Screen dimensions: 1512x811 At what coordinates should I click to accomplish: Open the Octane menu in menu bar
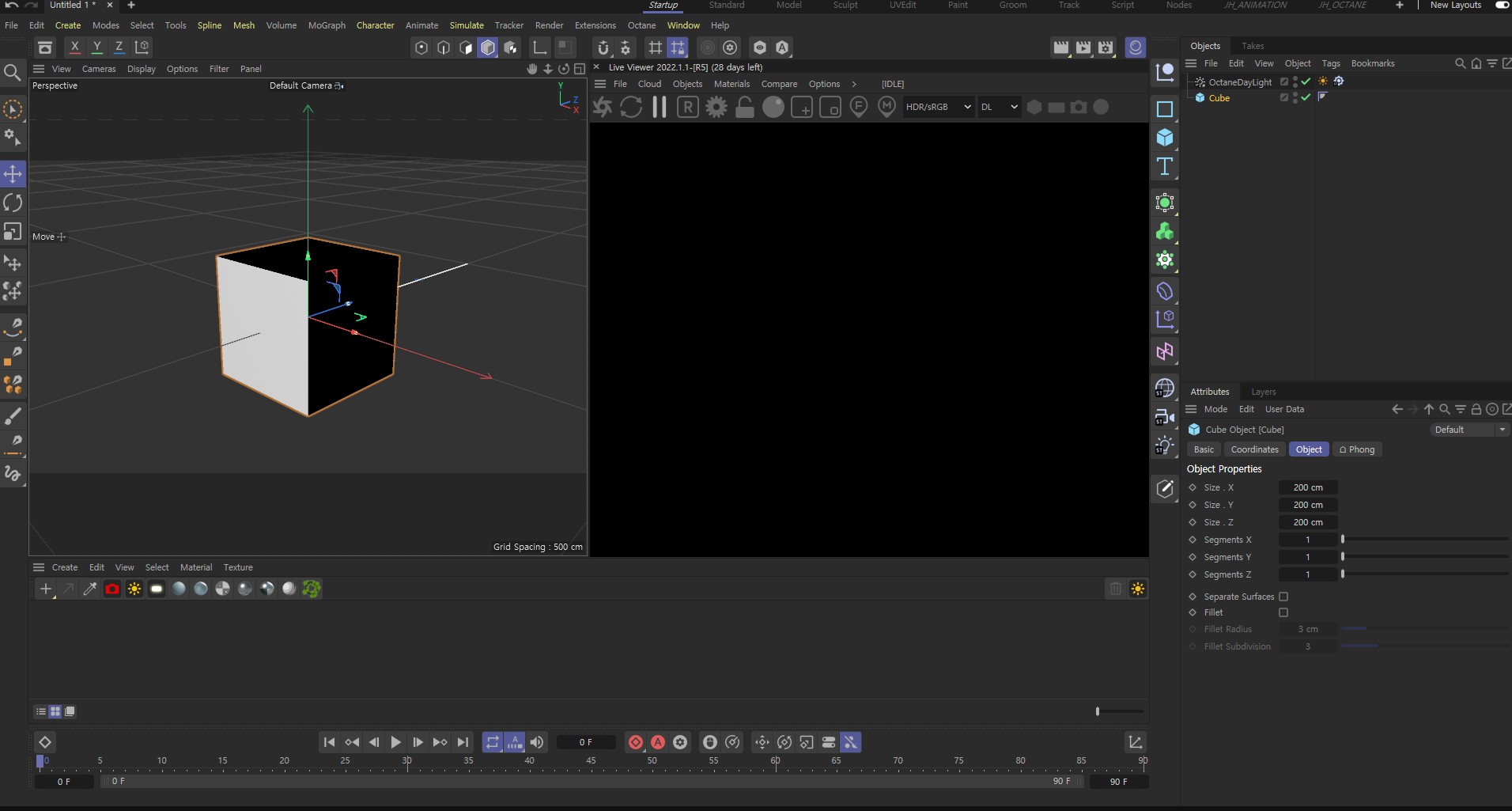pyautogui.click(x=641, y=25)
